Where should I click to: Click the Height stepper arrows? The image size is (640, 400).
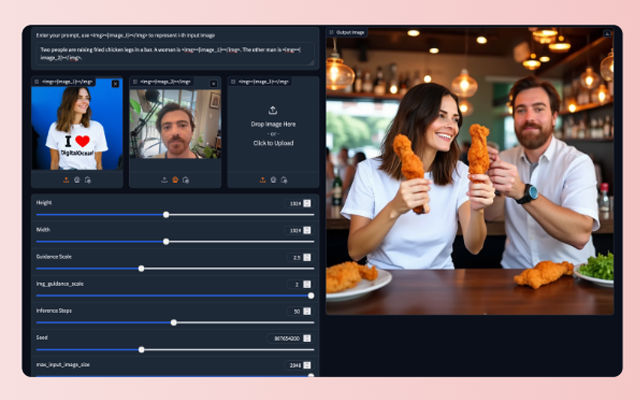pyautogui.click(x=307, y=203)
